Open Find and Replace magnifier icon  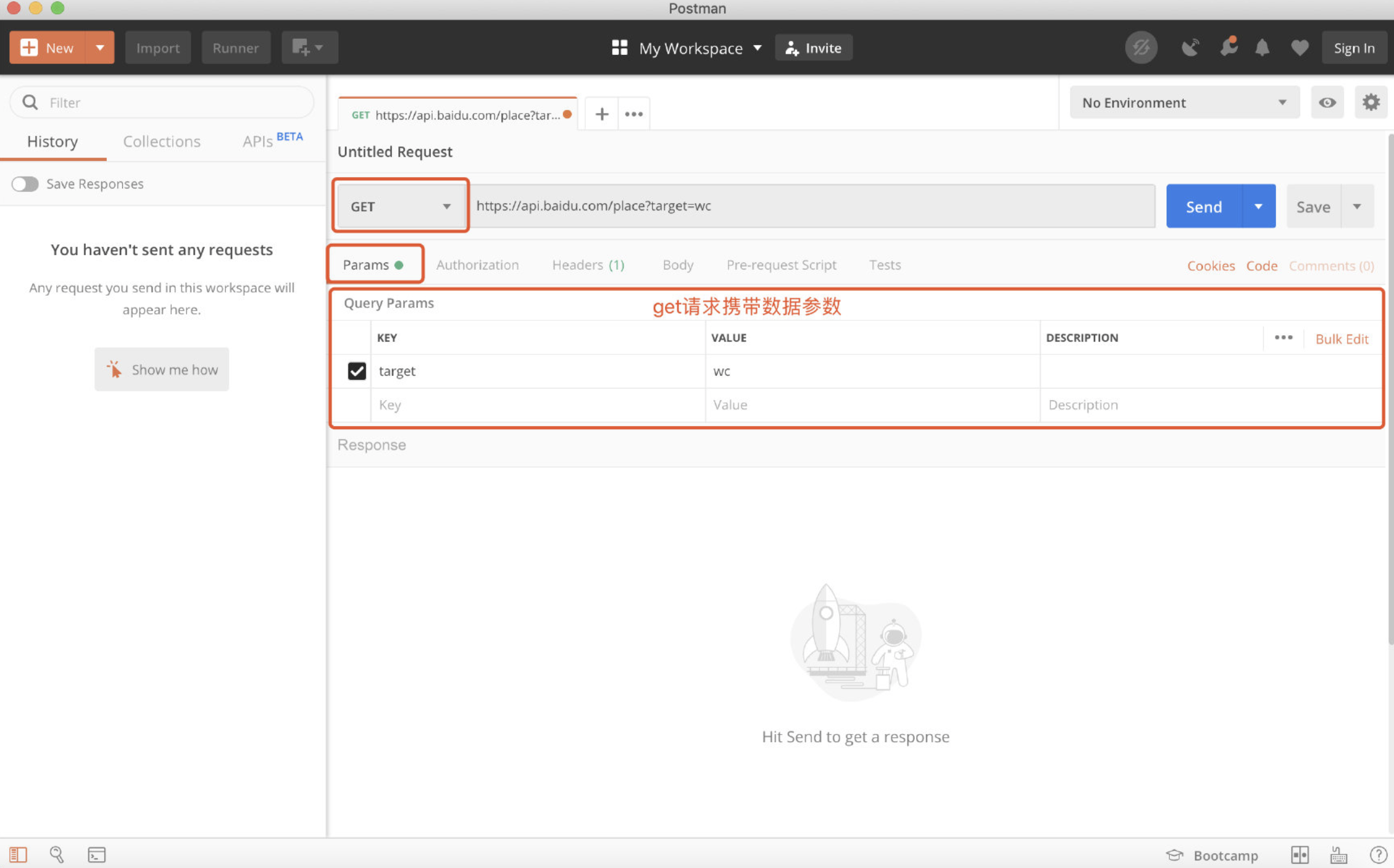tap(57, 854)
